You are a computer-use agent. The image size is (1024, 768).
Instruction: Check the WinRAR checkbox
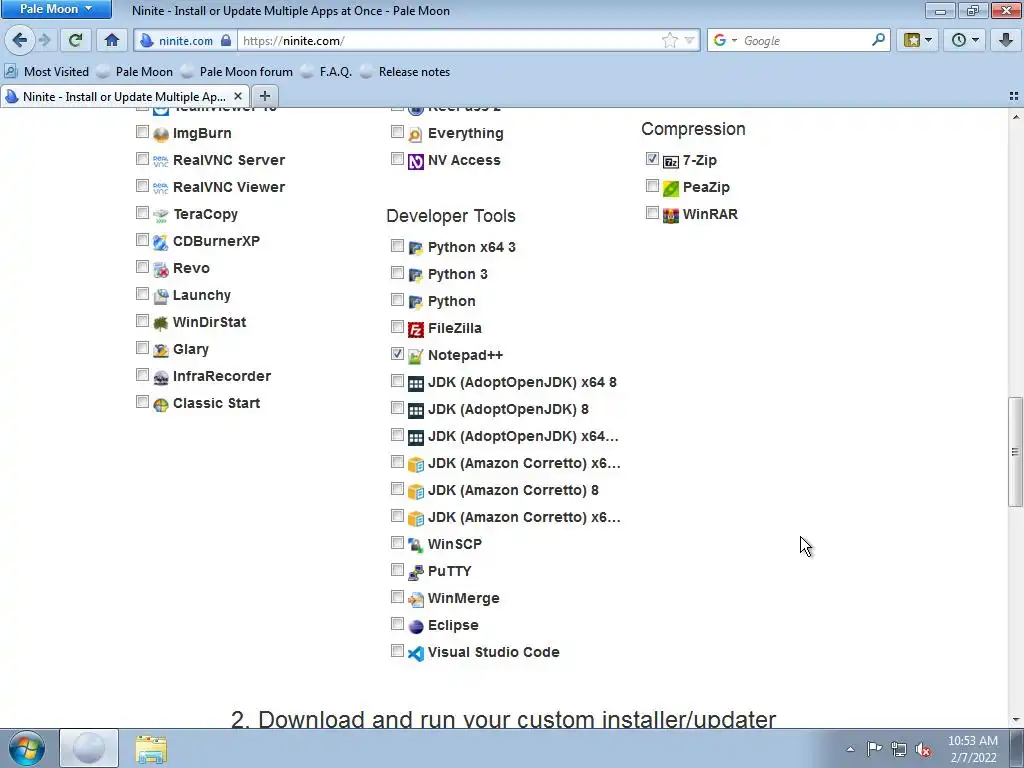click(652, 212)
